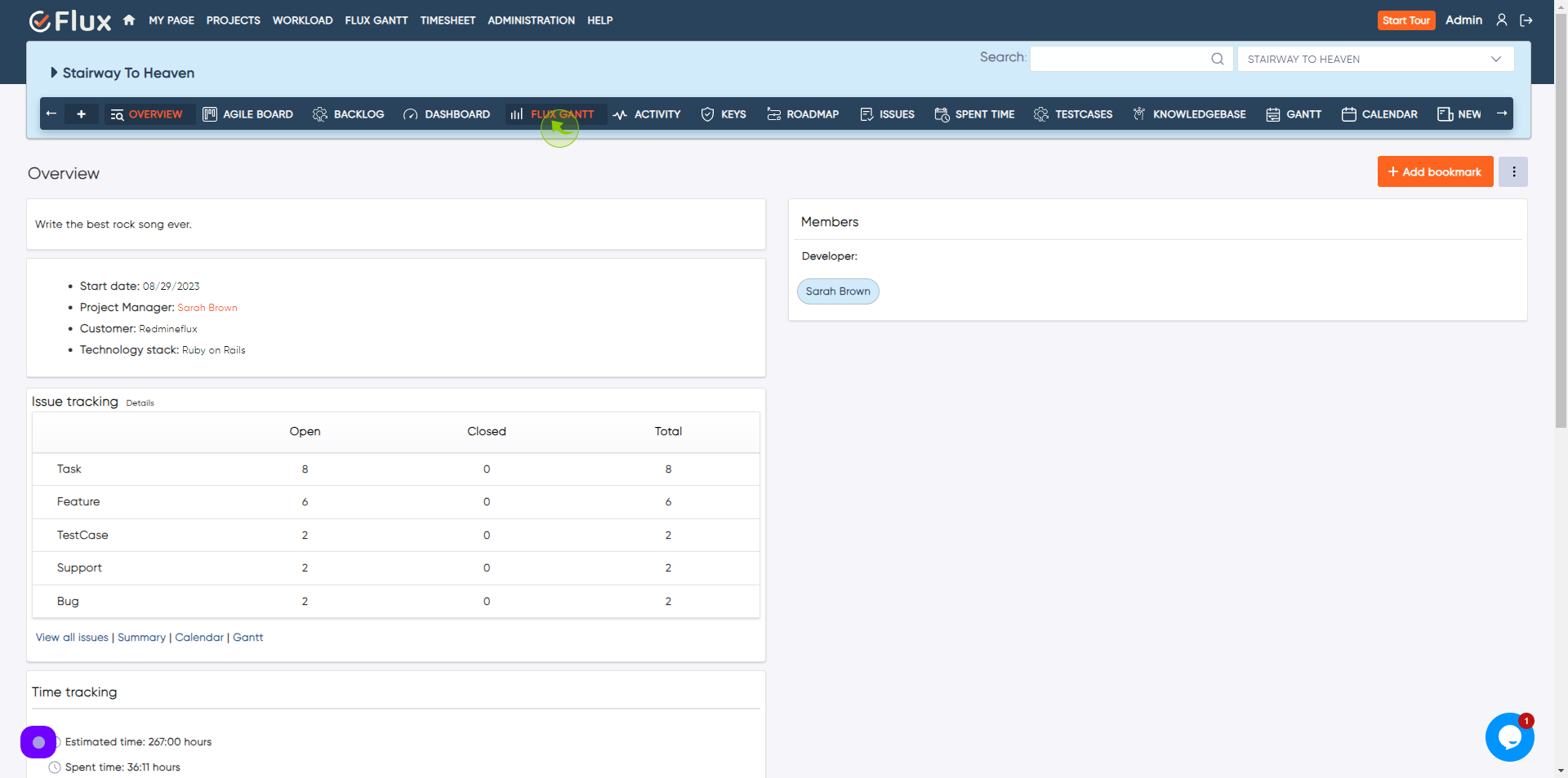Open the chat support bubble
This screenshot has height=778, width=1568.
(1509, 737)
